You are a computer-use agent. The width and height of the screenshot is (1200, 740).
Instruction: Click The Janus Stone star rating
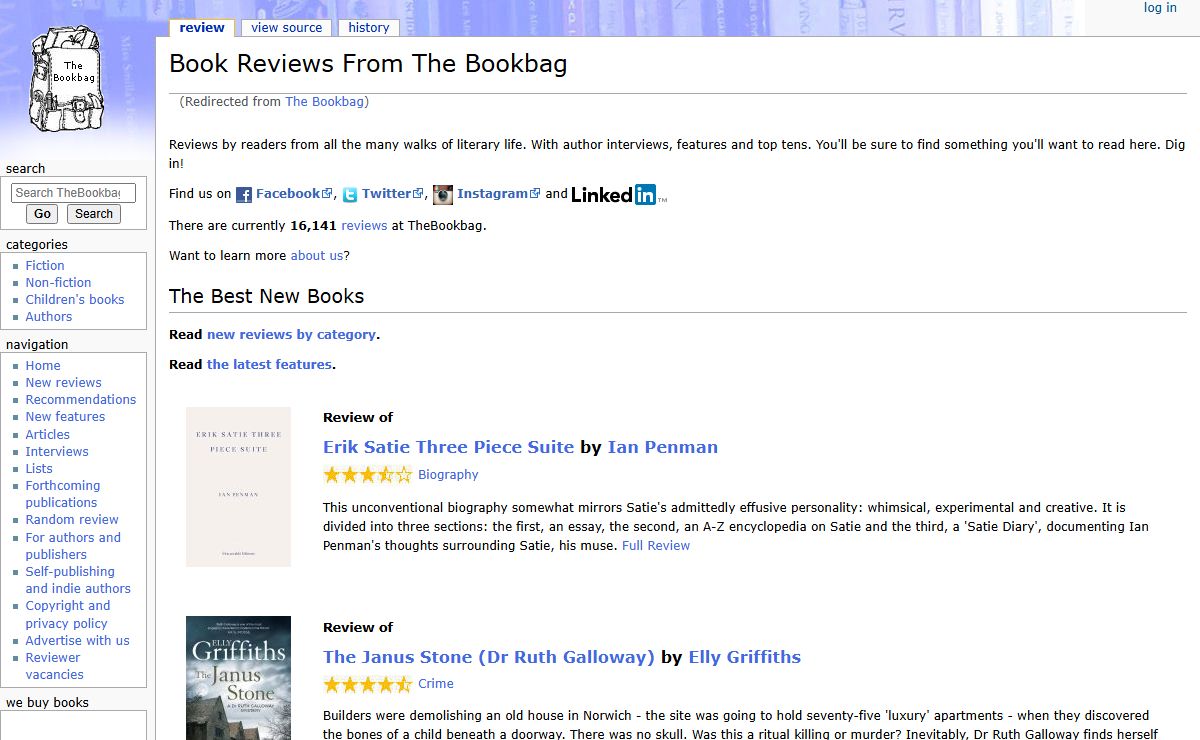click(367, 685)
